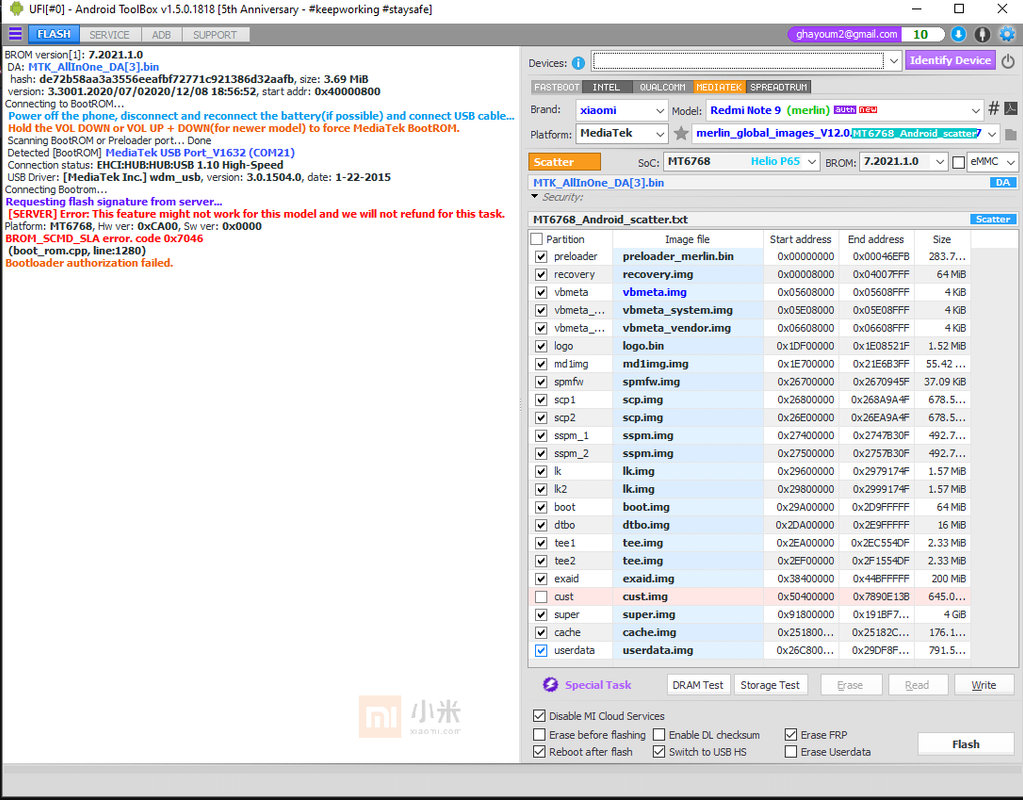This screenshot has height=800, width=1023.
Task: Click the browse folder icon for scatter file
Action: (1010, 134)
